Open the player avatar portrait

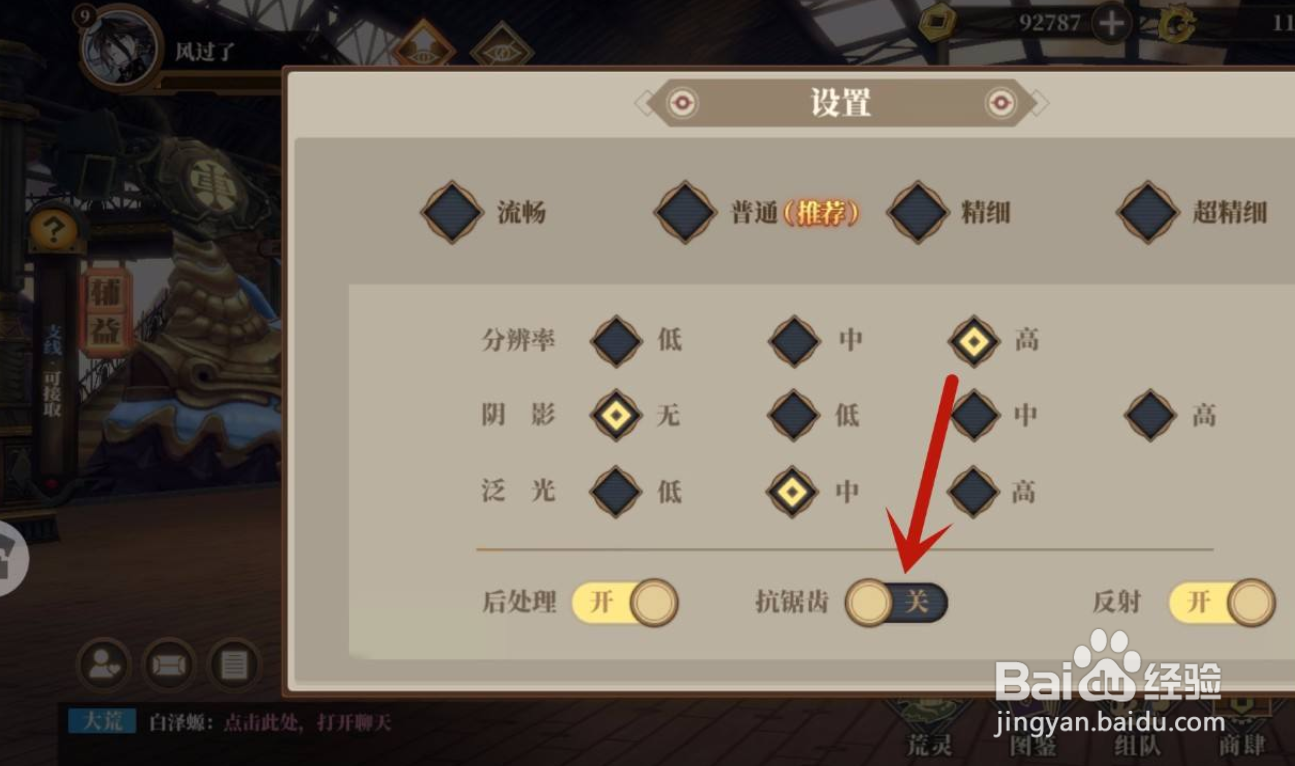click(121, 46)
